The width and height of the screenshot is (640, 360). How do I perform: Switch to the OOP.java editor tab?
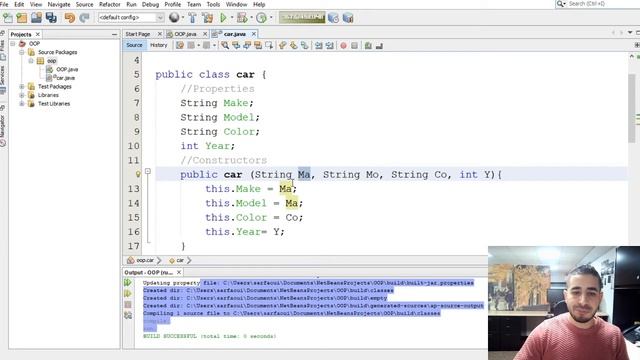185,34
